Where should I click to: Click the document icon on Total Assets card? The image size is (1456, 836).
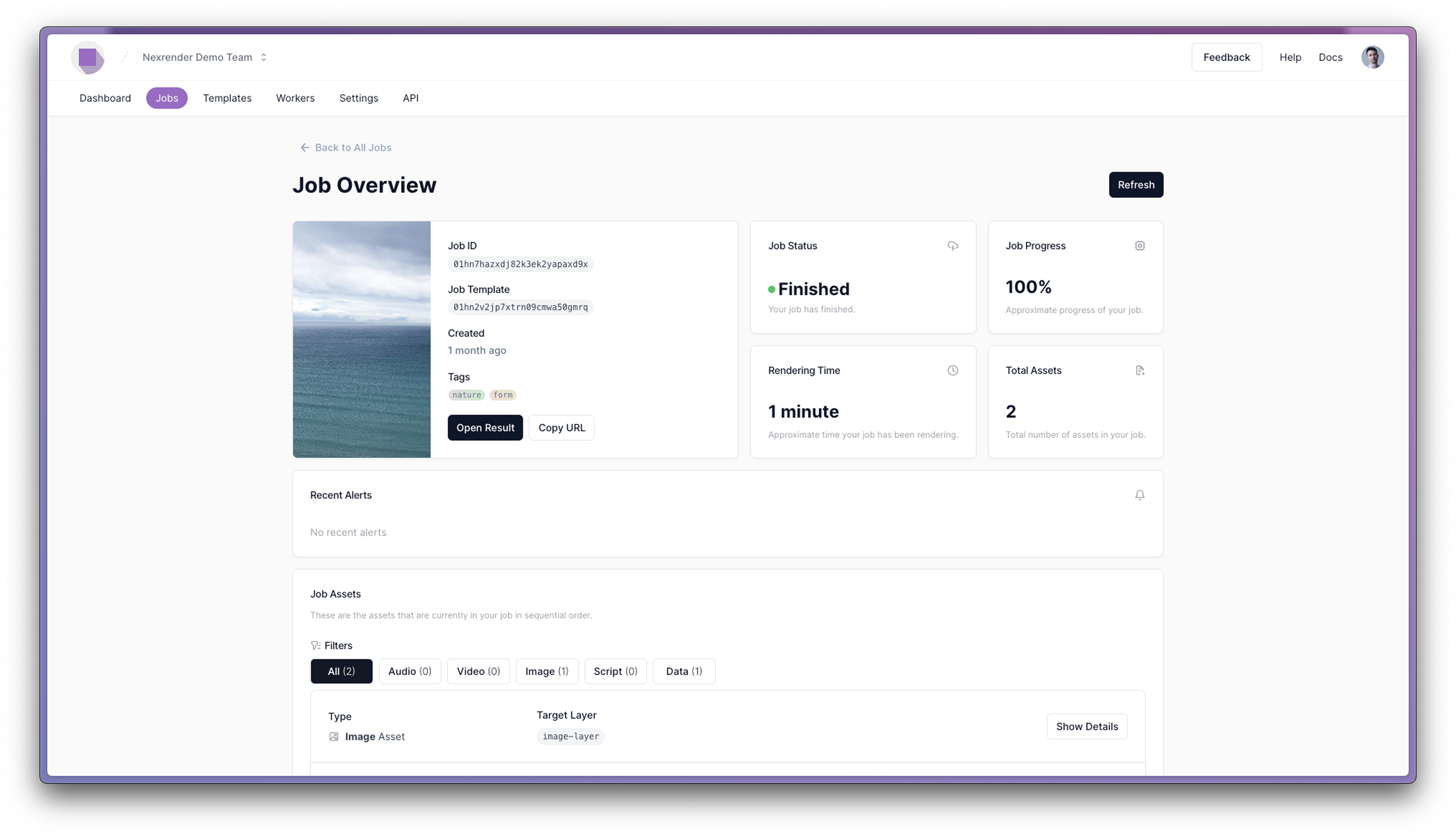(1140, 370)
